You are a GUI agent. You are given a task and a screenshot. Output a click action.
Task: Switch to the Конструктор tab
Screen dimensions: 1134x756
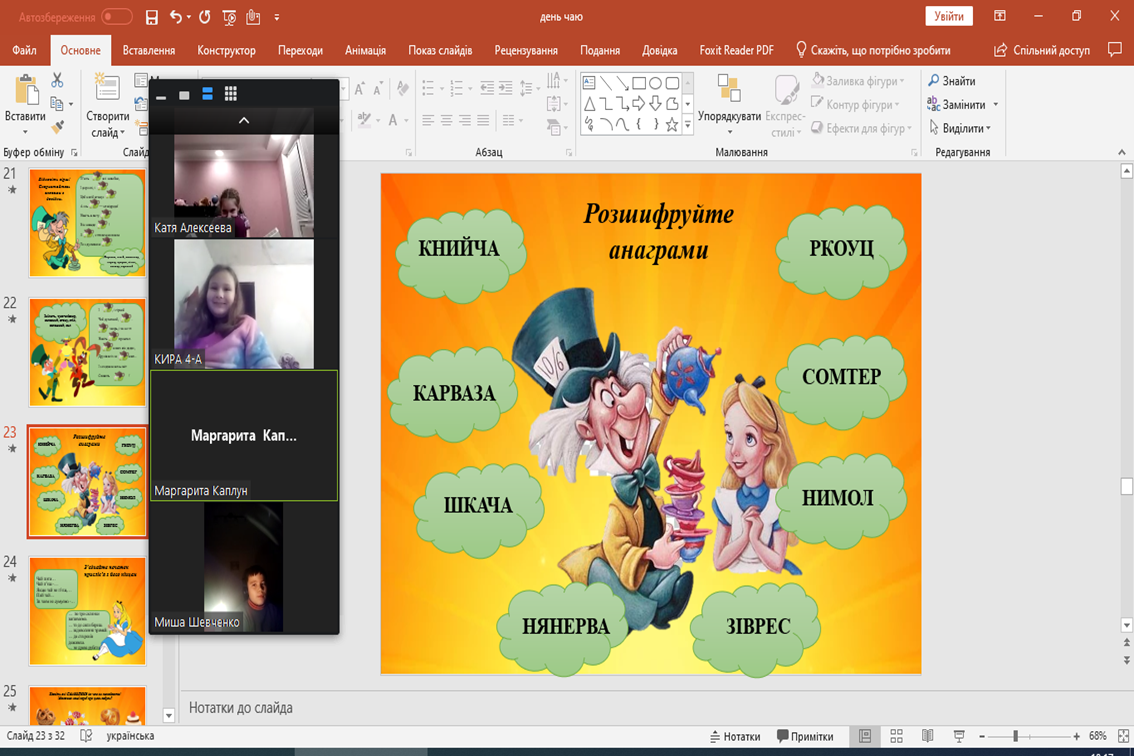226,50
